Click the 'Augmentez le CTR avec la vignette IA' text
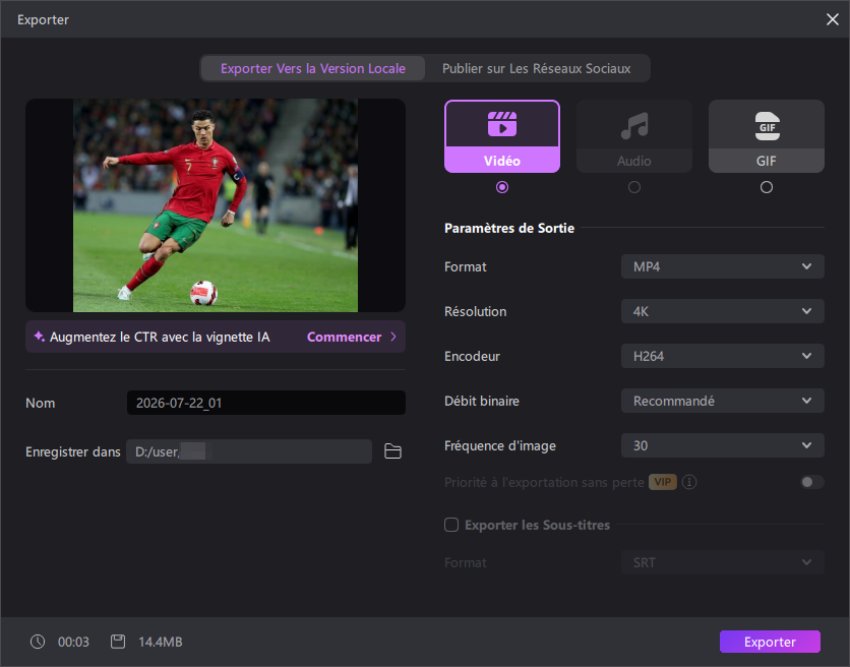 159,337
